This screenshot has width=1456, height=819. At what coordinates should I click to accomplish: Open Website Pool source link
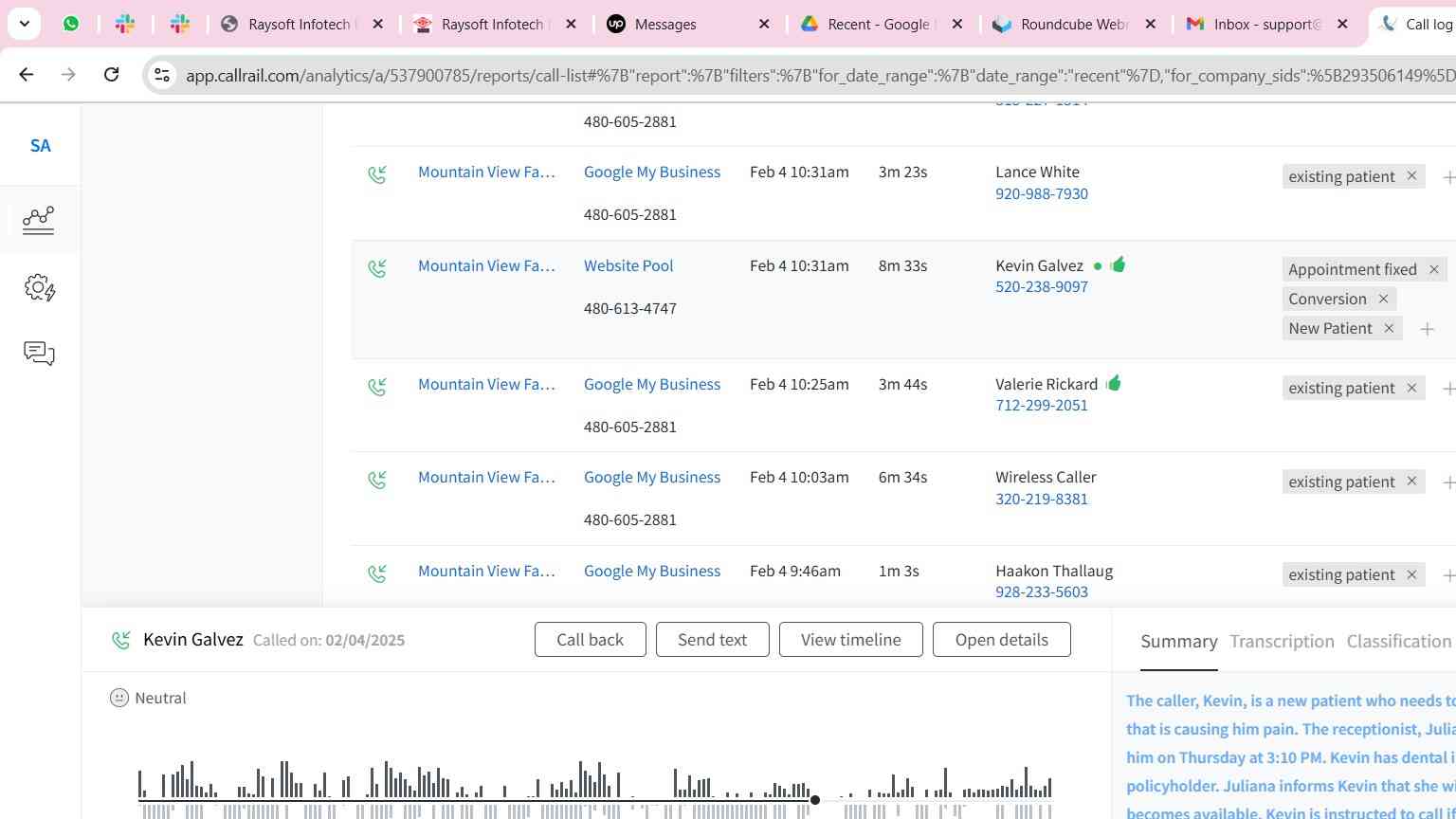(x=628, y=265)
